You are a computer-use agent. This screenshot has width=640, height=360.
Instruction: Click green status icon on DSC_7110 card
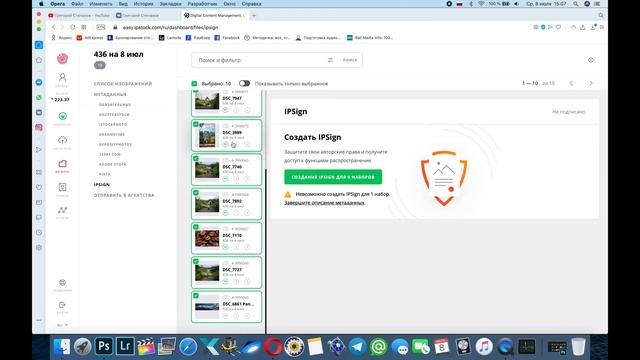(225, 247)
